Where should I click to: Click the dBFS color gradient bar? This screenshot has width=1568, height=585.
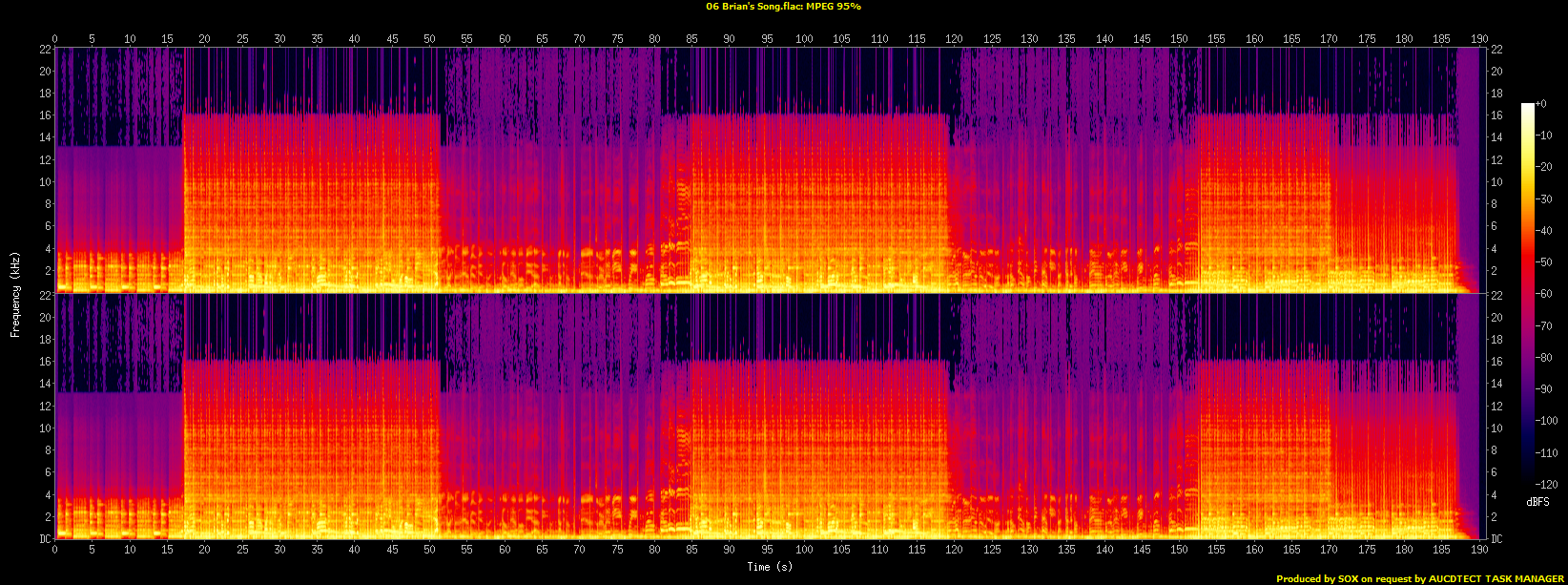[x=1528, y=295]
